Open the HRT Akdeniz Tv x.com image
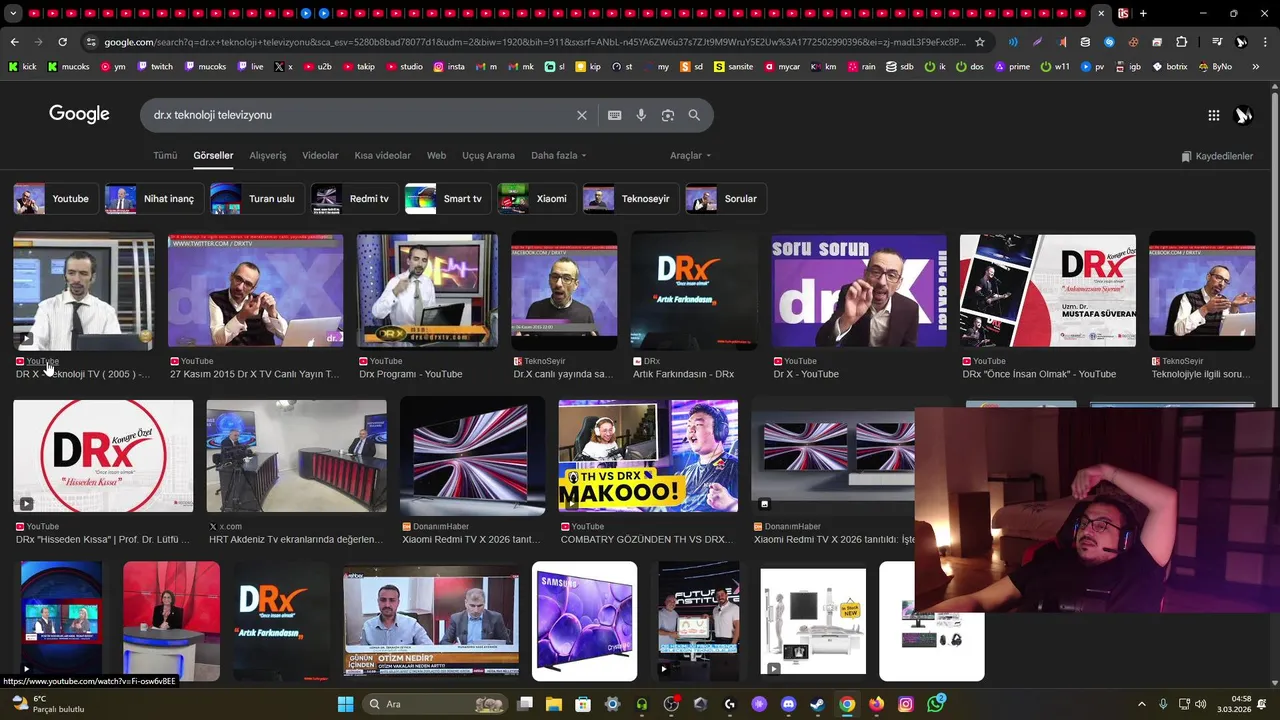This screenshot has height=720, width=1280. (296, 456)
